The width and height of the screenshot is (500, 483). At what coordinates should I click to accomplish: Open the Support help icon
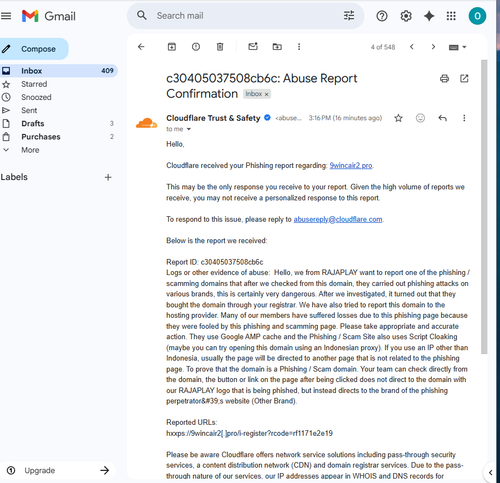click(x=382, y=16)
